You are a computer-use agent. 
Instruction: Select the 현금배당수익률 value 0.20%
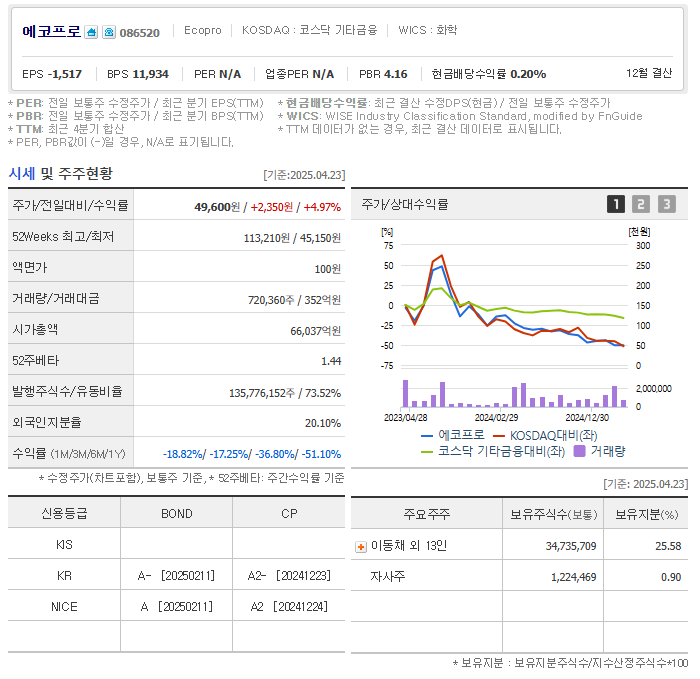(528, 74)
